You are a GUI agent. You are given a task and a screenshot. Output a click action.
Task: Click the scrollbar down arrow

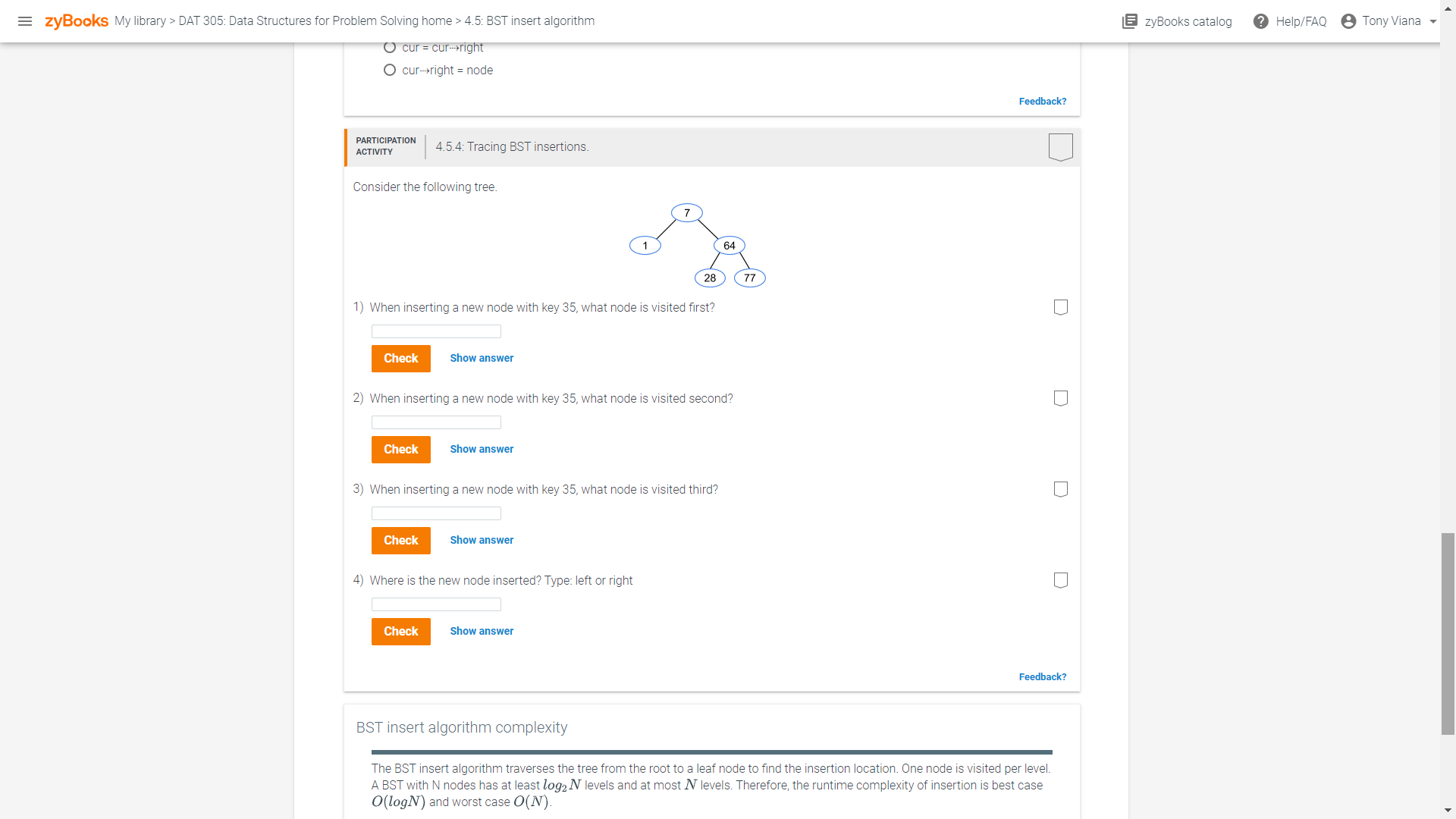[x=1448, y=811]
